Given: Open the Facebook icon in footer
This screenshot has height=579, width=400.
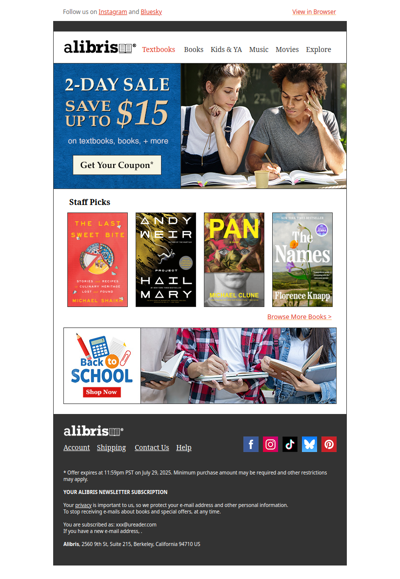Looking at the screenshot, I should (251, 444).
